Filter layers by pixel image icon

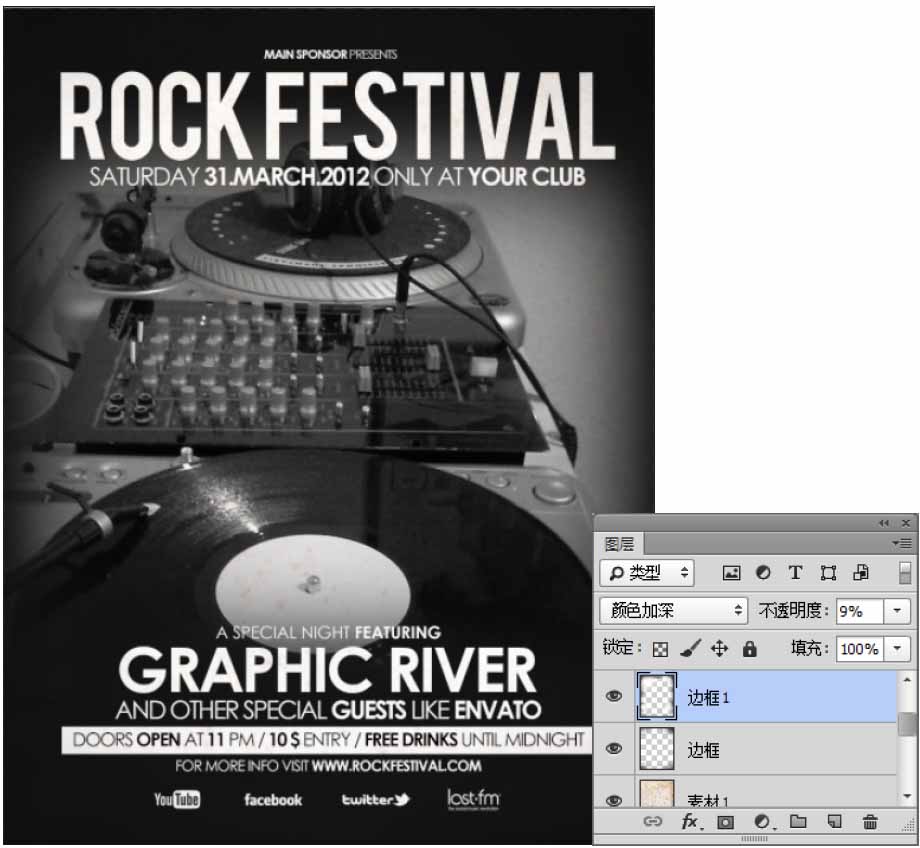click(x=731, y=573)
